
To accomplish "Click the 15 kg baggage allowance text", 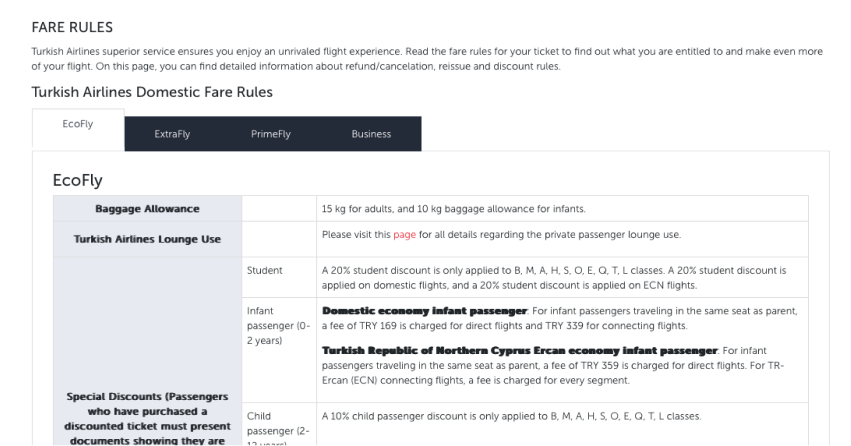I will 453,209.
